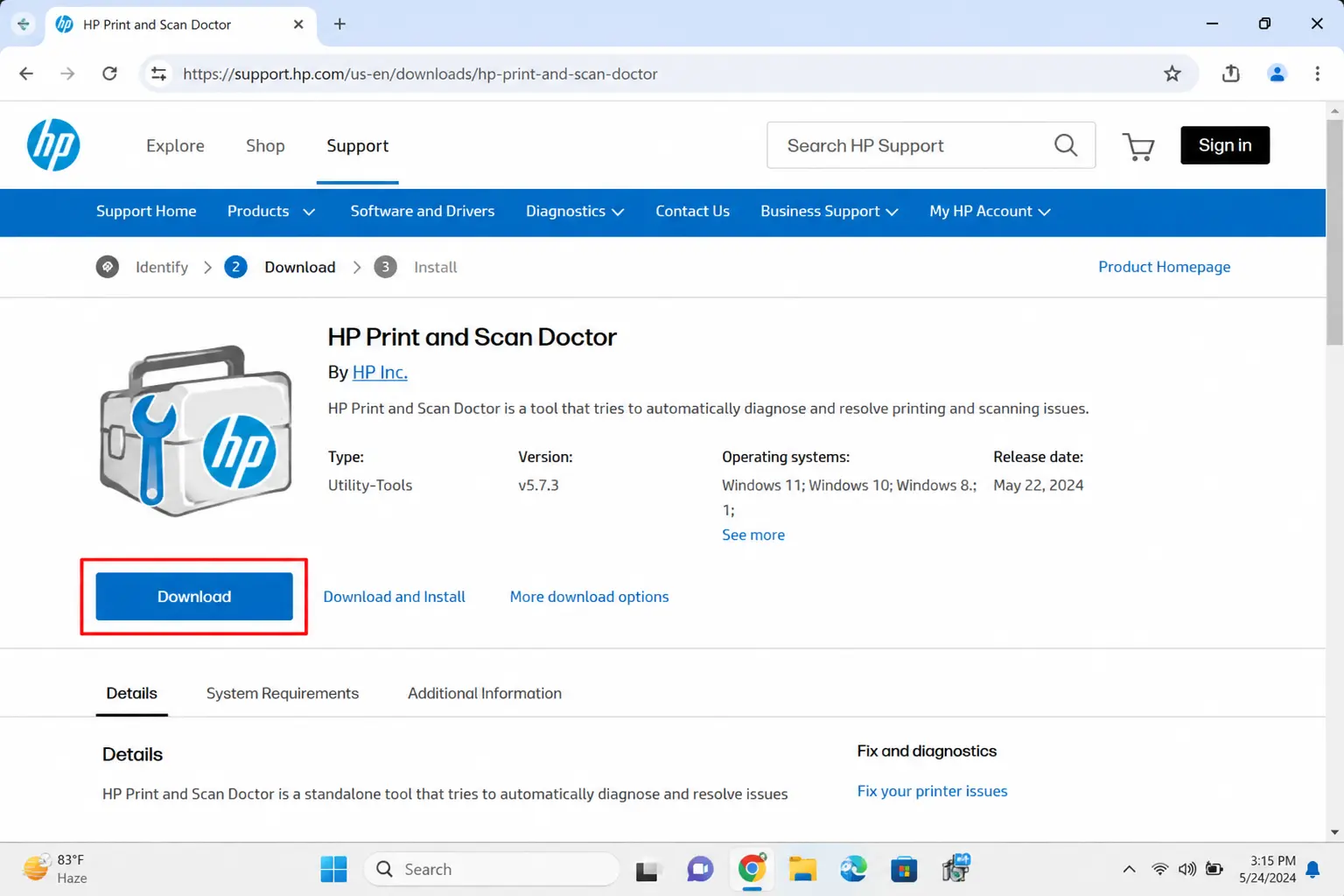Follow the HP Inc. link
The width and height of the screenshot is (1344, 896).
tap(380, 373)
